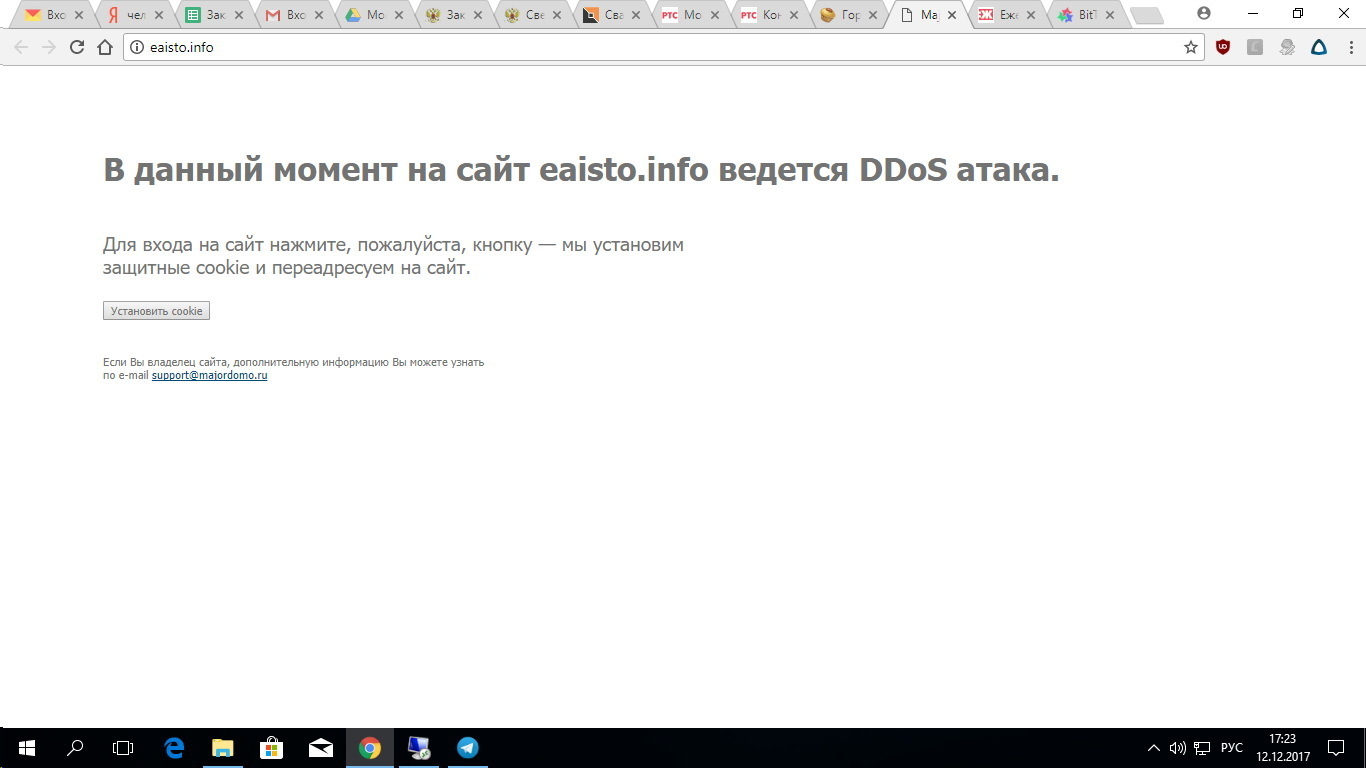This screenshot has height=768, width=1366.
Task: Open Windows taskbar search
Action: pyautogui.click(x=75, y=748)
